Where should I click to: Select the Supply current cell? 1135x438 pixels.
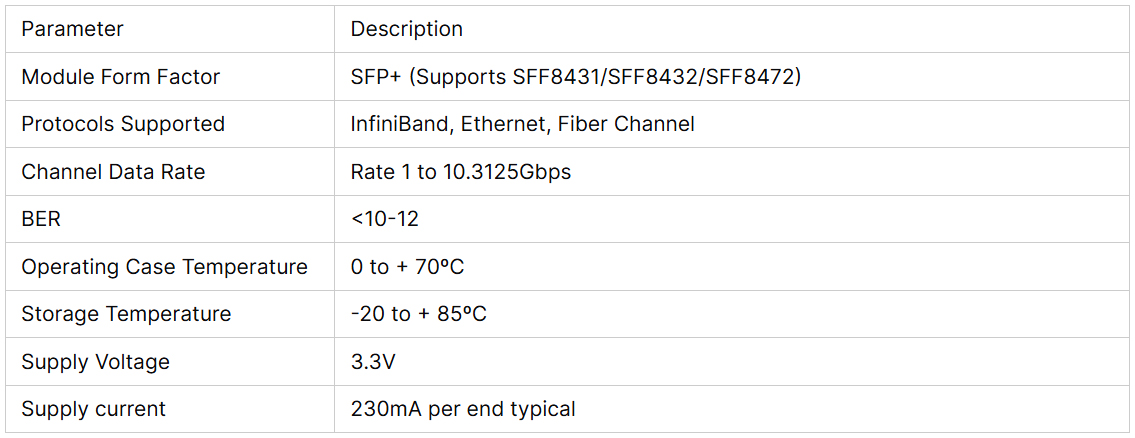(93, 409)
